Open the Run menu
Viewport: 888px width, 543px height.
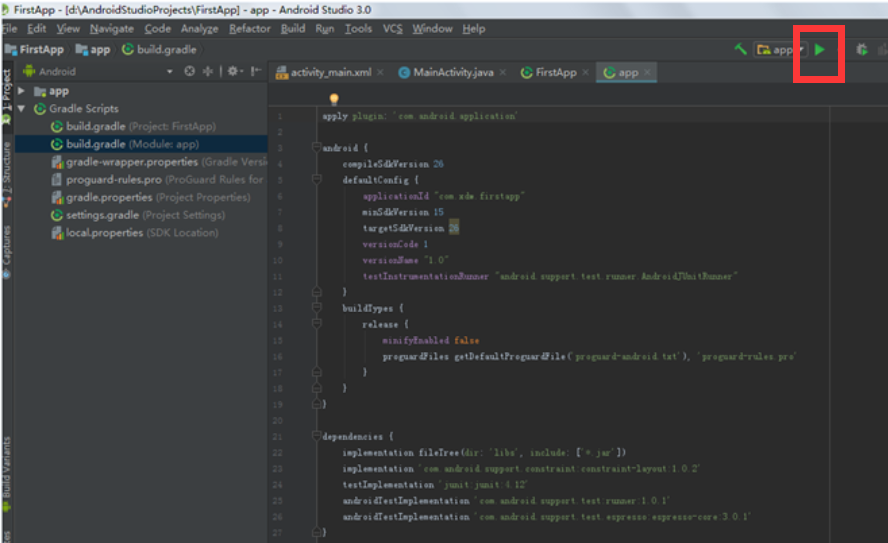tap(325, 28)
